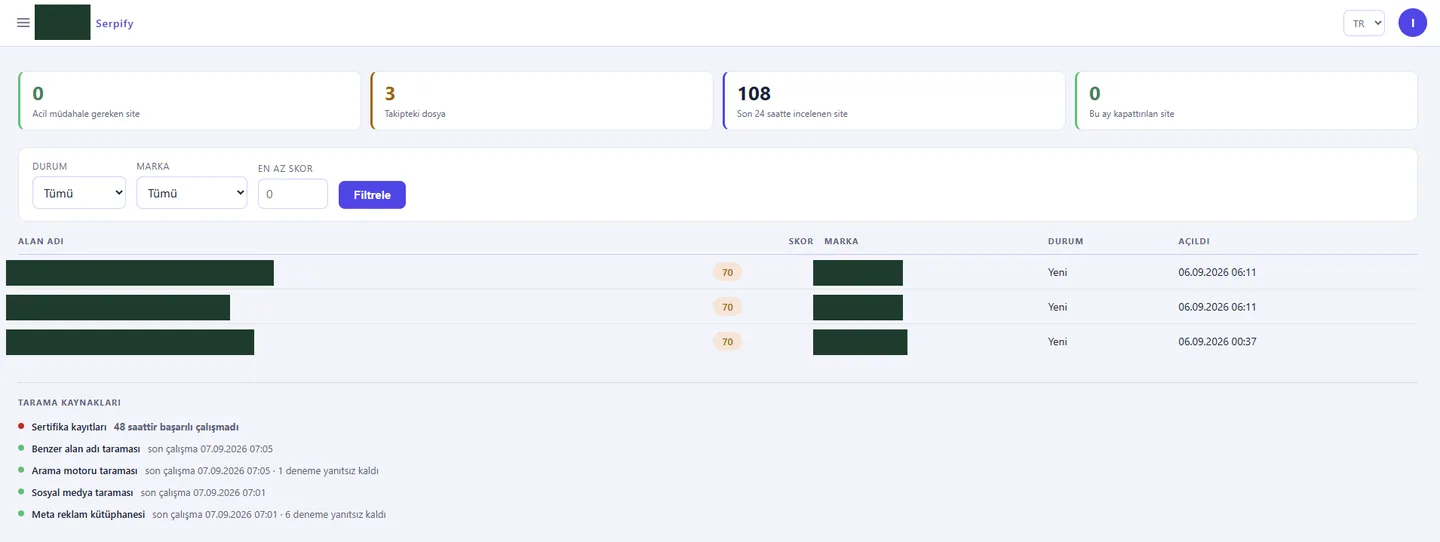This screenshot has width=1440, height=542.
Task: Focus the En az skor input
Action: tap(293, 194)
